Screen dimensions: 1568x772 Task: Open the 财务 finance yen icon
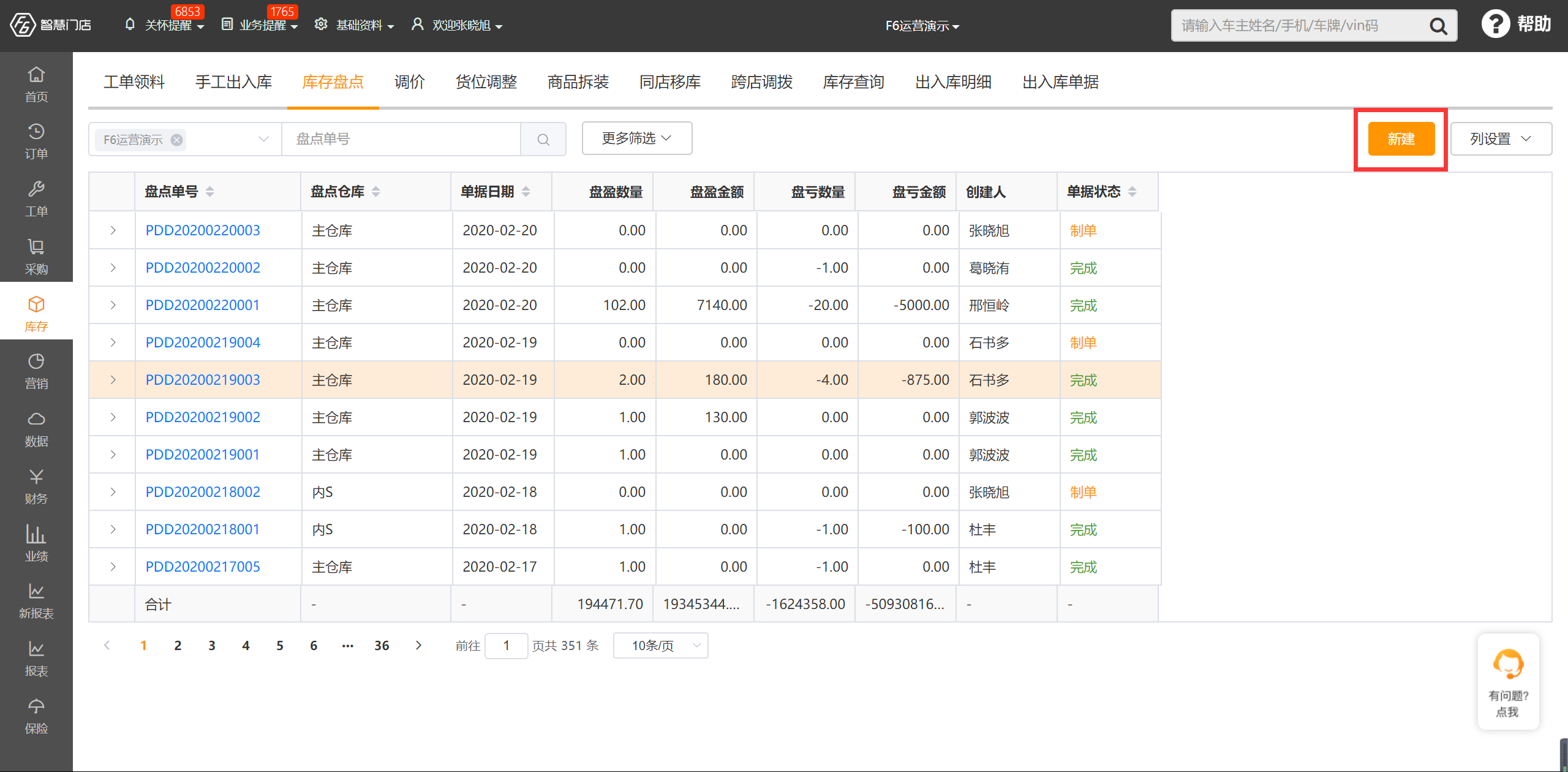[36, 486]
